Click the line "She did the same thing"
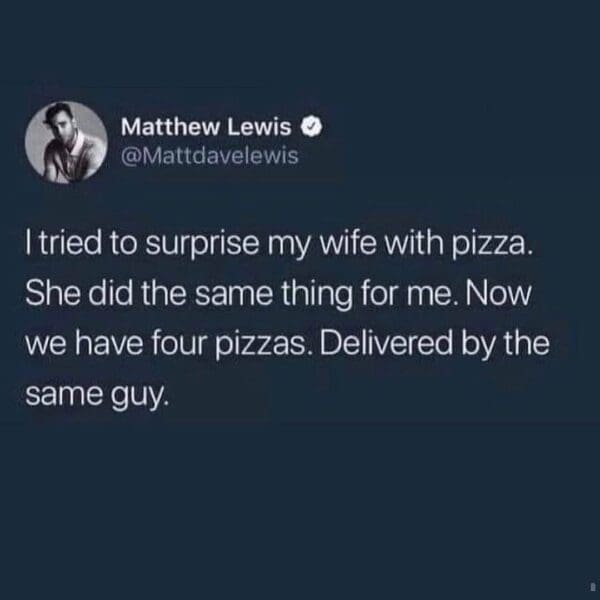 click(279, 295)
